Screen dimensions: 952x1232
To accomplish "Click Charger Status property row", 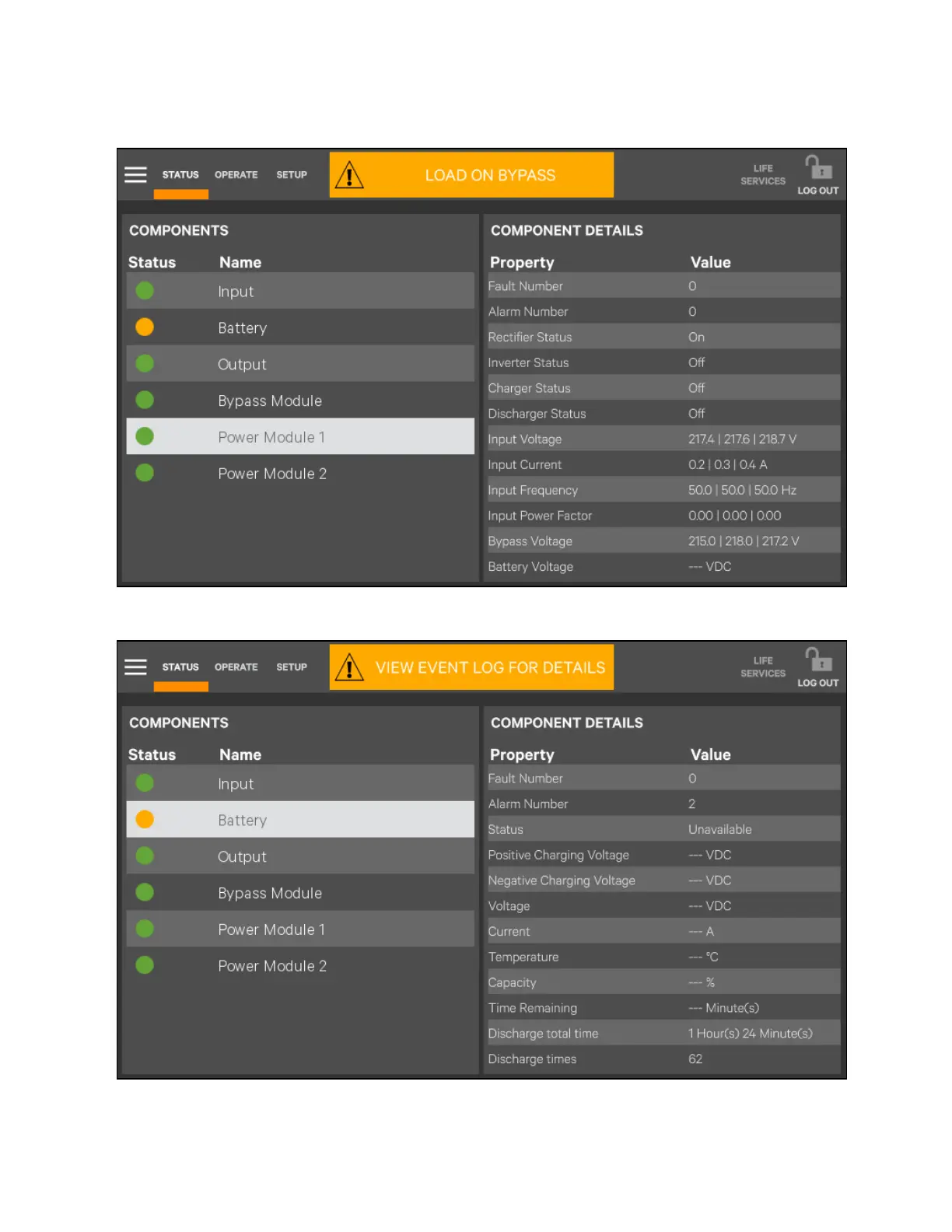I will pyautogui.click(x=663, y=388).
